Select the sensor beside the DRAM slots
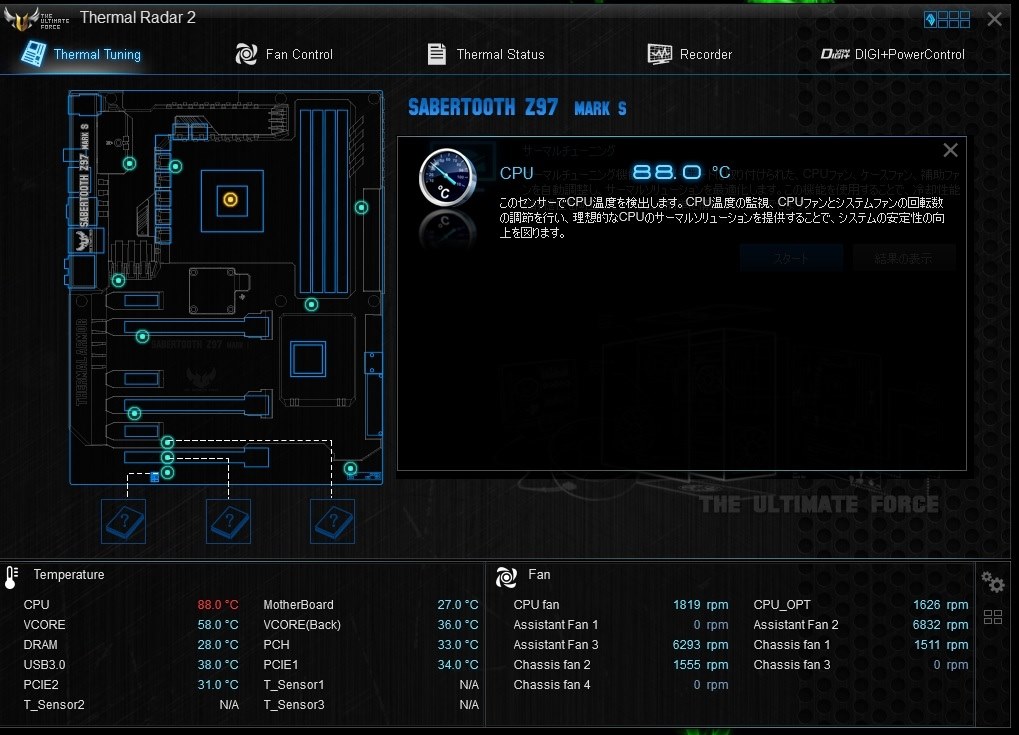This screenshot has width=1019, height=735. point(361,207)
